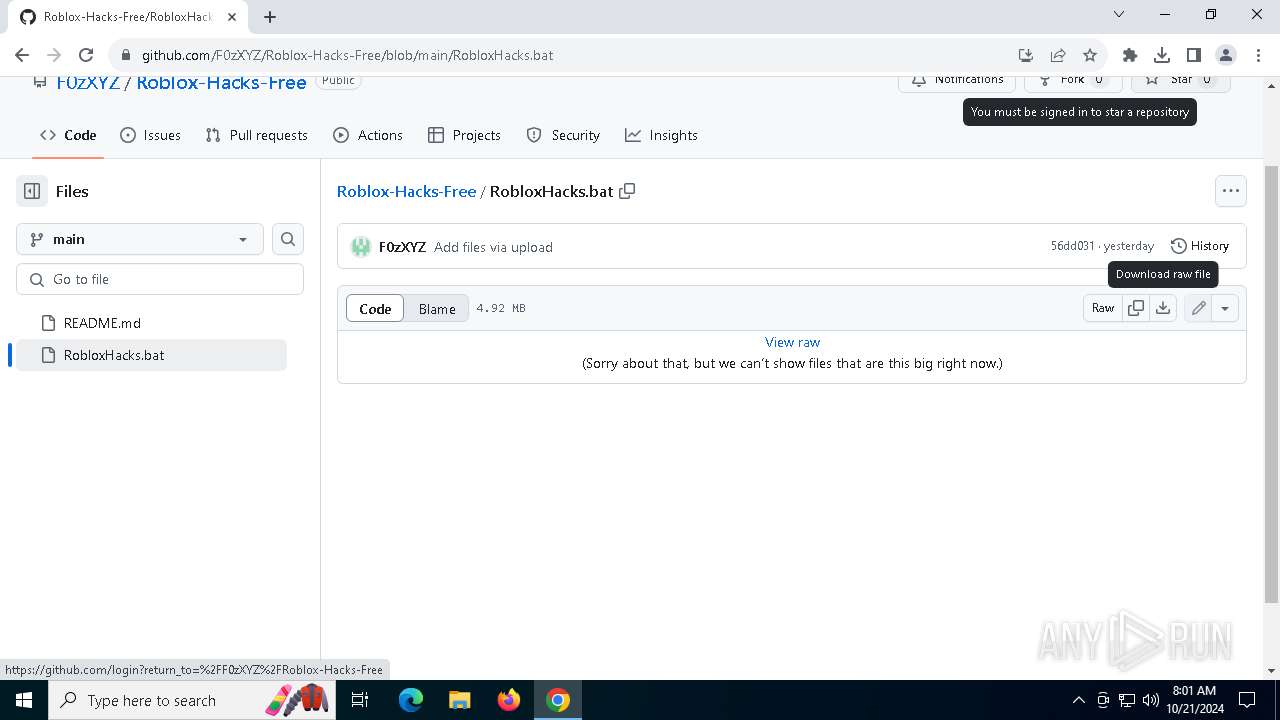The height and width of the screenshot is (720, 1280).
Task: Collapse the Files side panel icon
Action: tap(32, 191)
